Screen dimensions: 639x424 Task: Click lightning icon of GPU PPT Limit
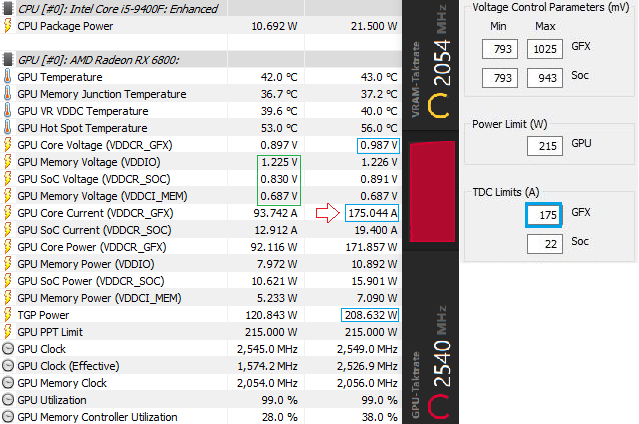click(8, 332)
